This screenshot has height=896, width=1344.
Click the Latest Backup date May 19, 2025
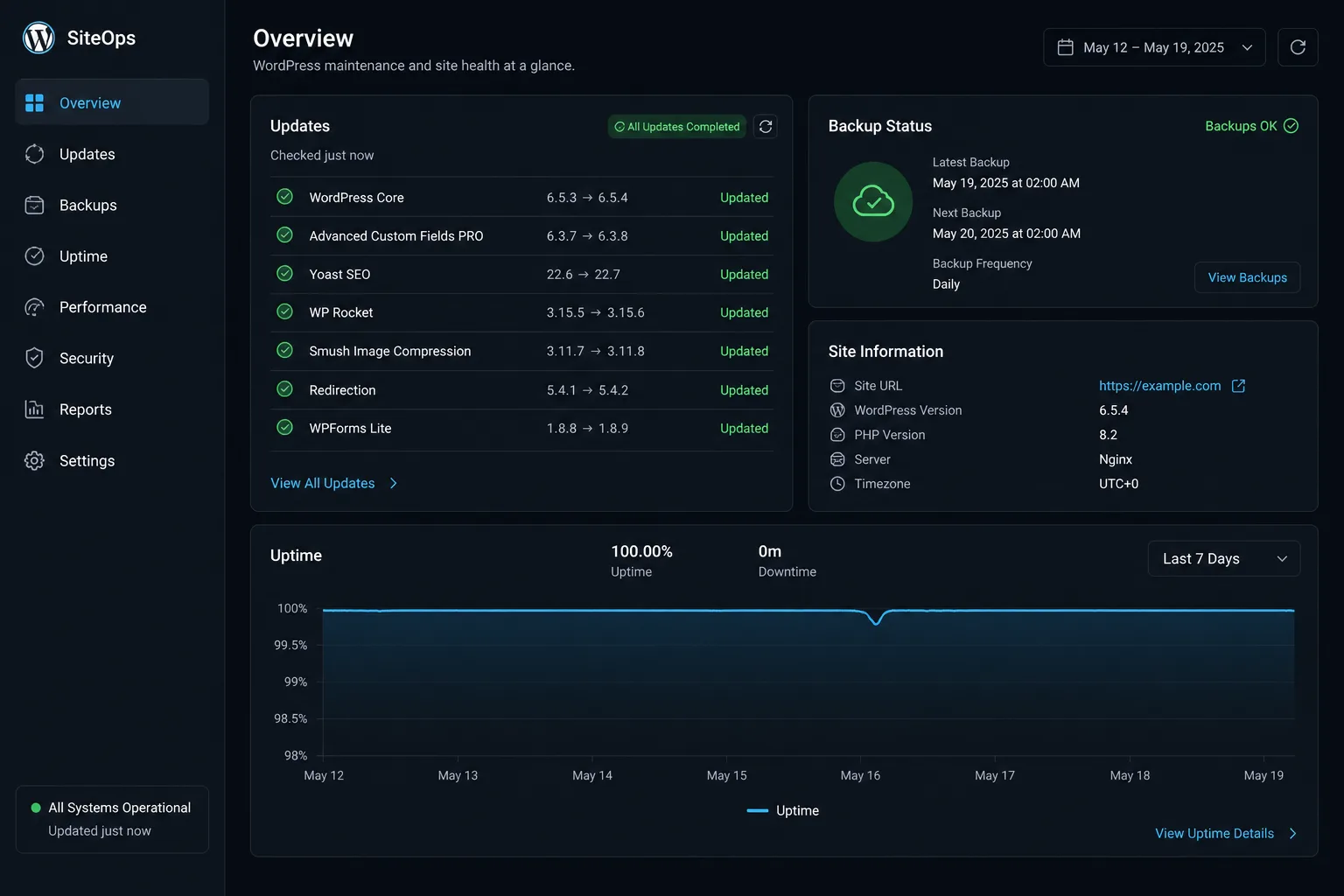[1006, 183]
